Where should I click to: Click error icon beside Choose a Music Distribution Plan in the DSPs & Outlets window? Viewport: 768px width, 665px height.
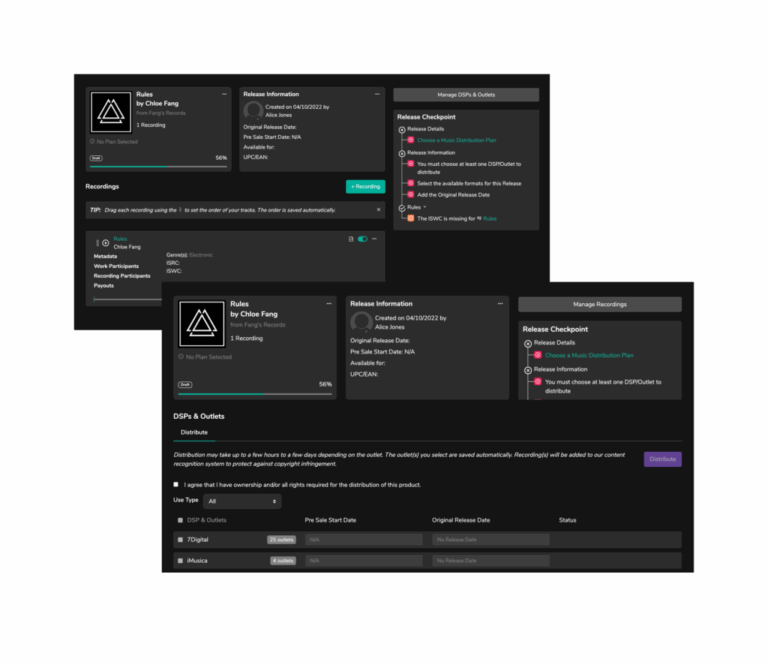(537, 355)
